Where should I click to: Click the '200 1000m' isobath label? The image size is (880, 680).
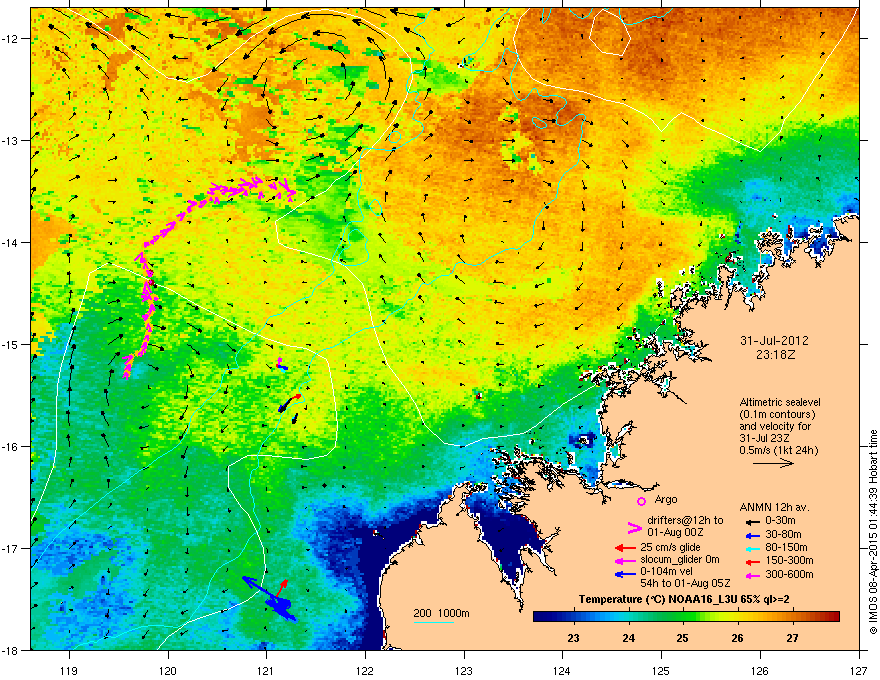tap(441, 613)
